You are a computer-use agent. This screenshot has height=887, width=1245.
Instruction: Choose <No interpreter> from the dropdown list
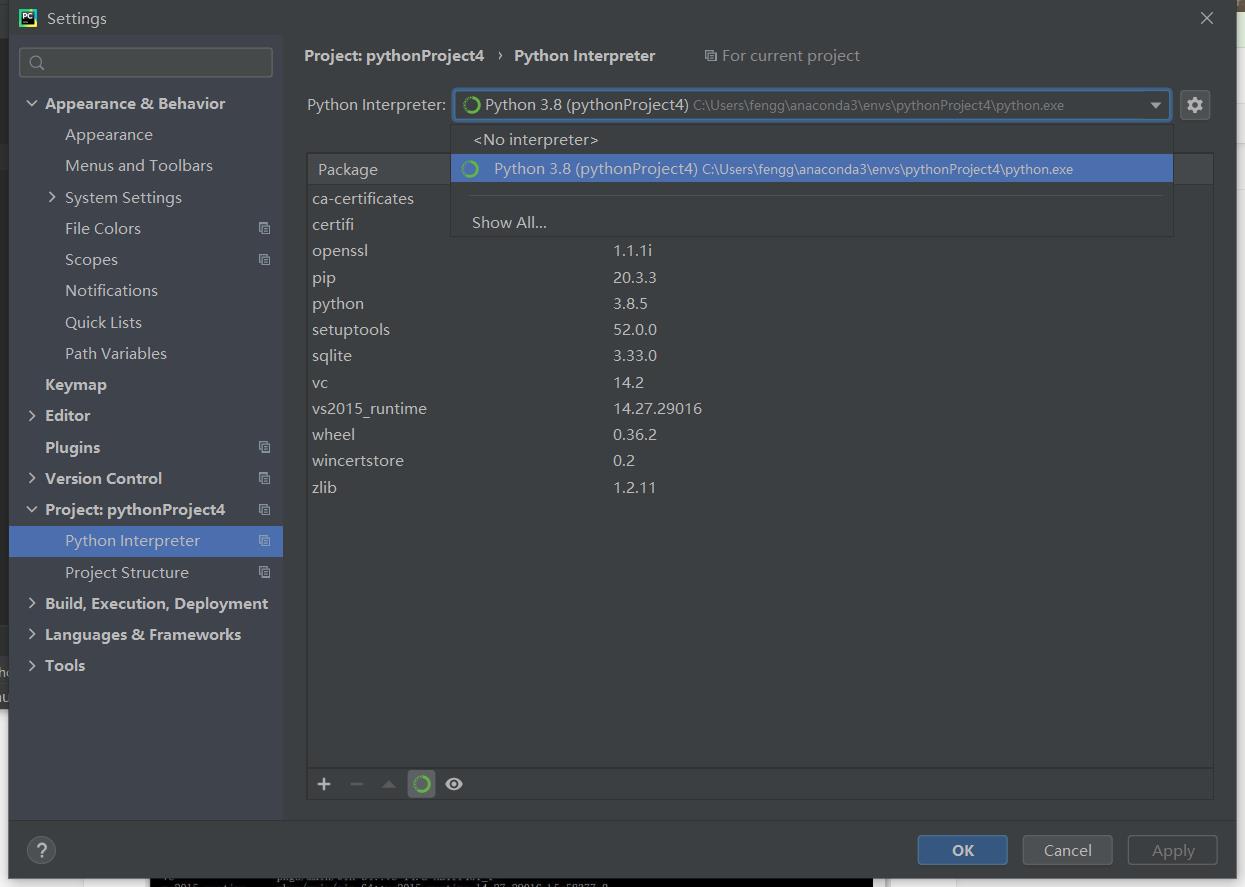click(811, 140)
